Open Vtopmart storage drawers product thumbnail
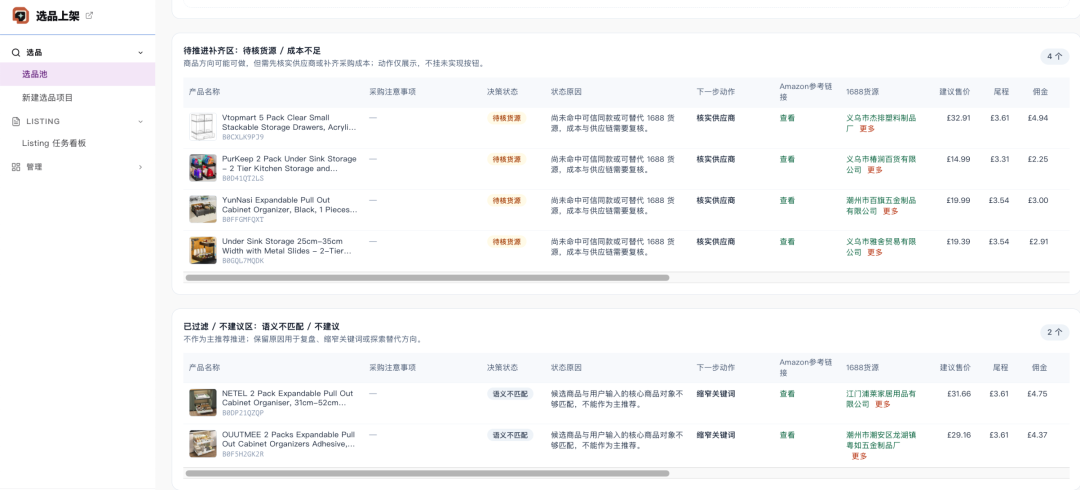1080x490 pixels. coord(202,127)
